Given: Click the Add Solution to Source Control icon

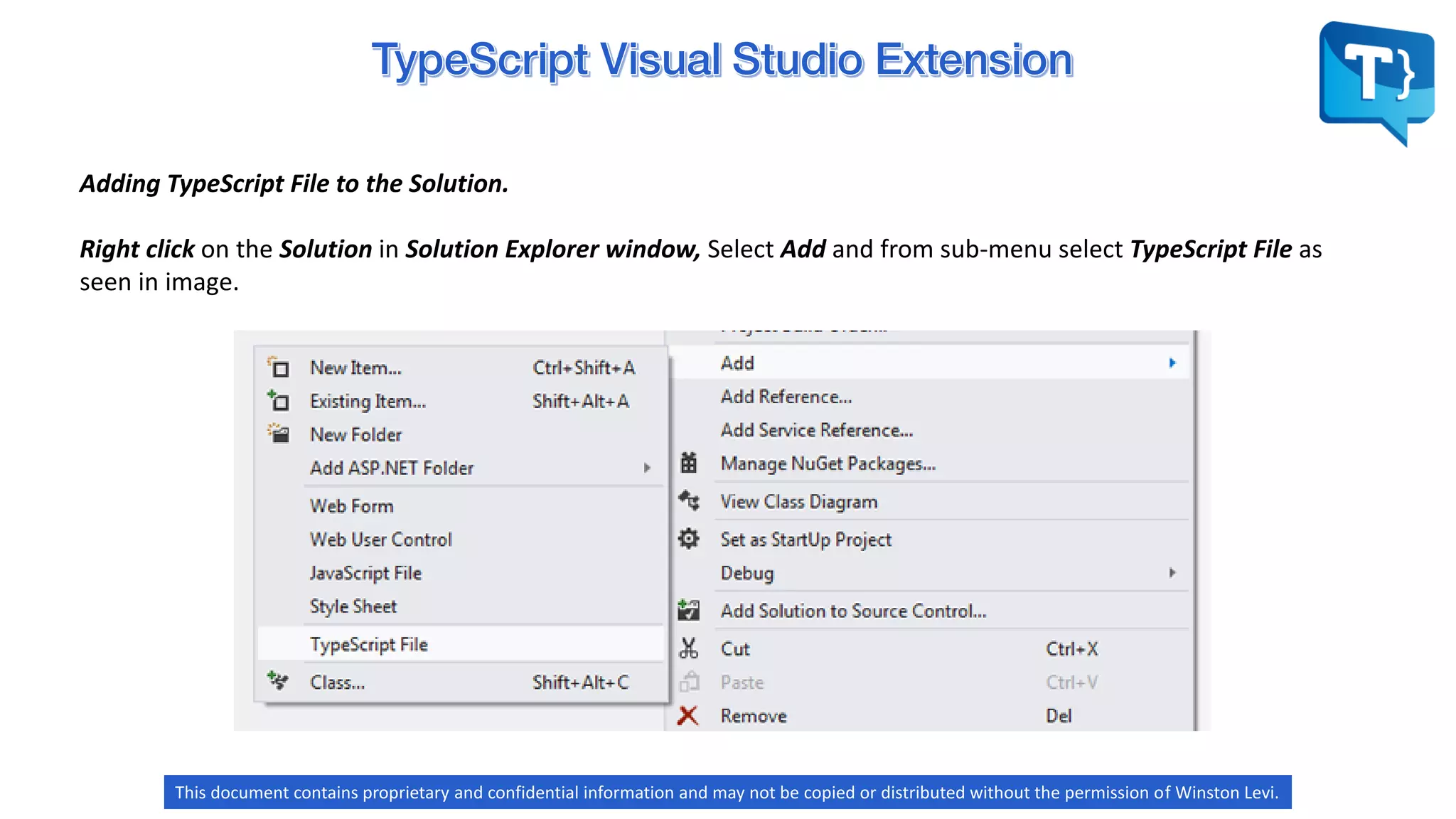Looking at the screenshot, I should (x=688, y=610).
